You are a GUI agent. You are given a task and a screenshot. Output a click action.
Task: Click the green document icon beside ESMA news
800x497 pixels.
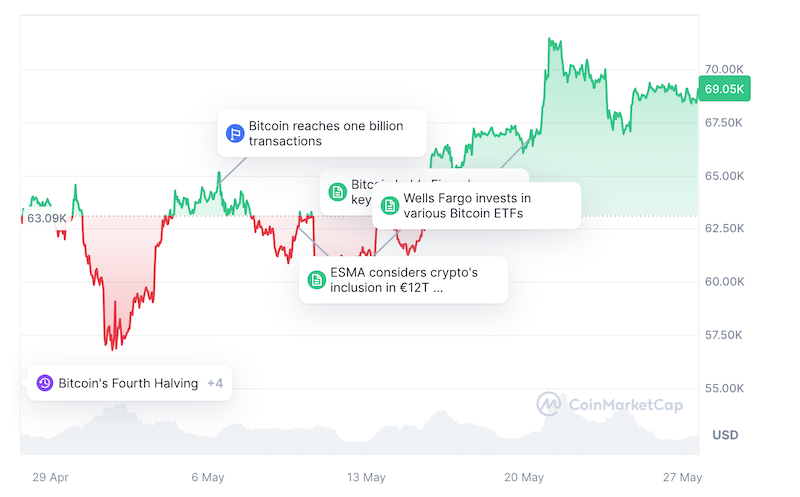pyautogui.click(x=316, y=280)
